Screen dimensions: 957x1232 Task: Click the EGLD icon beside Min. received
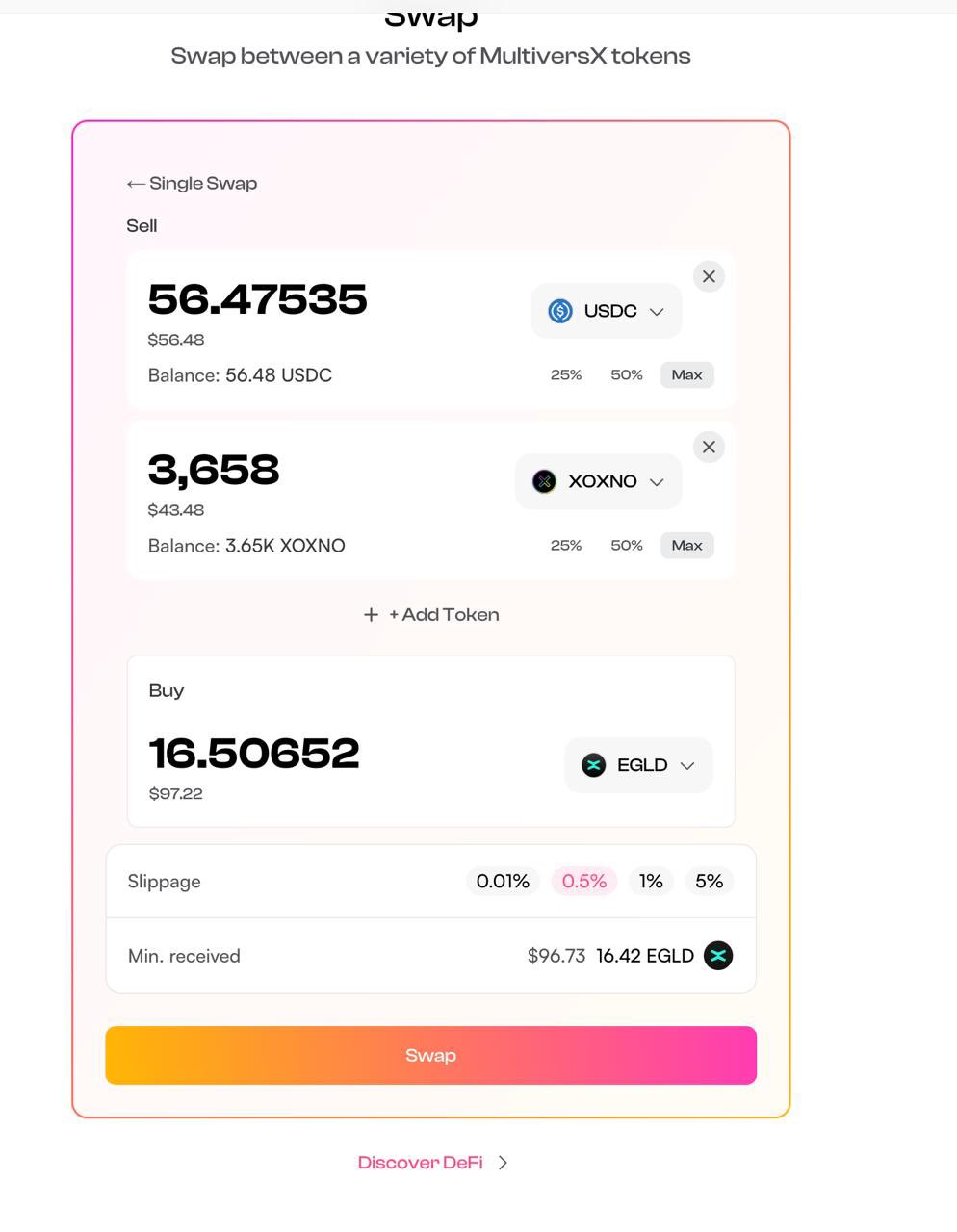[718, 956]
